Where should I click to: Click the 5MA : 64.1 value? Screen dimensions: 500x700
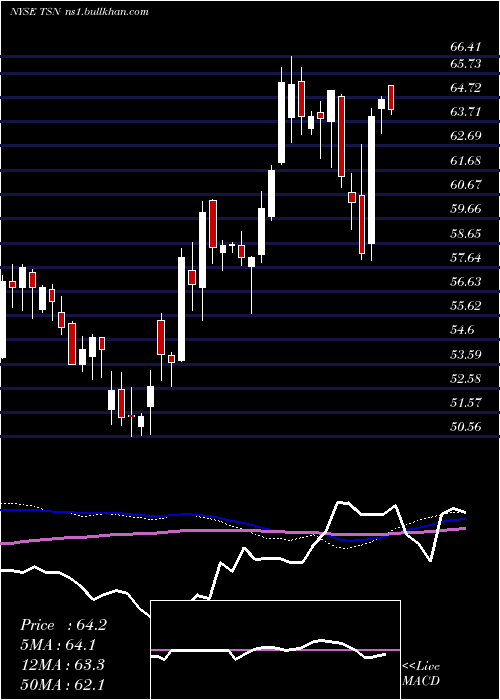[x=58, y=645]
